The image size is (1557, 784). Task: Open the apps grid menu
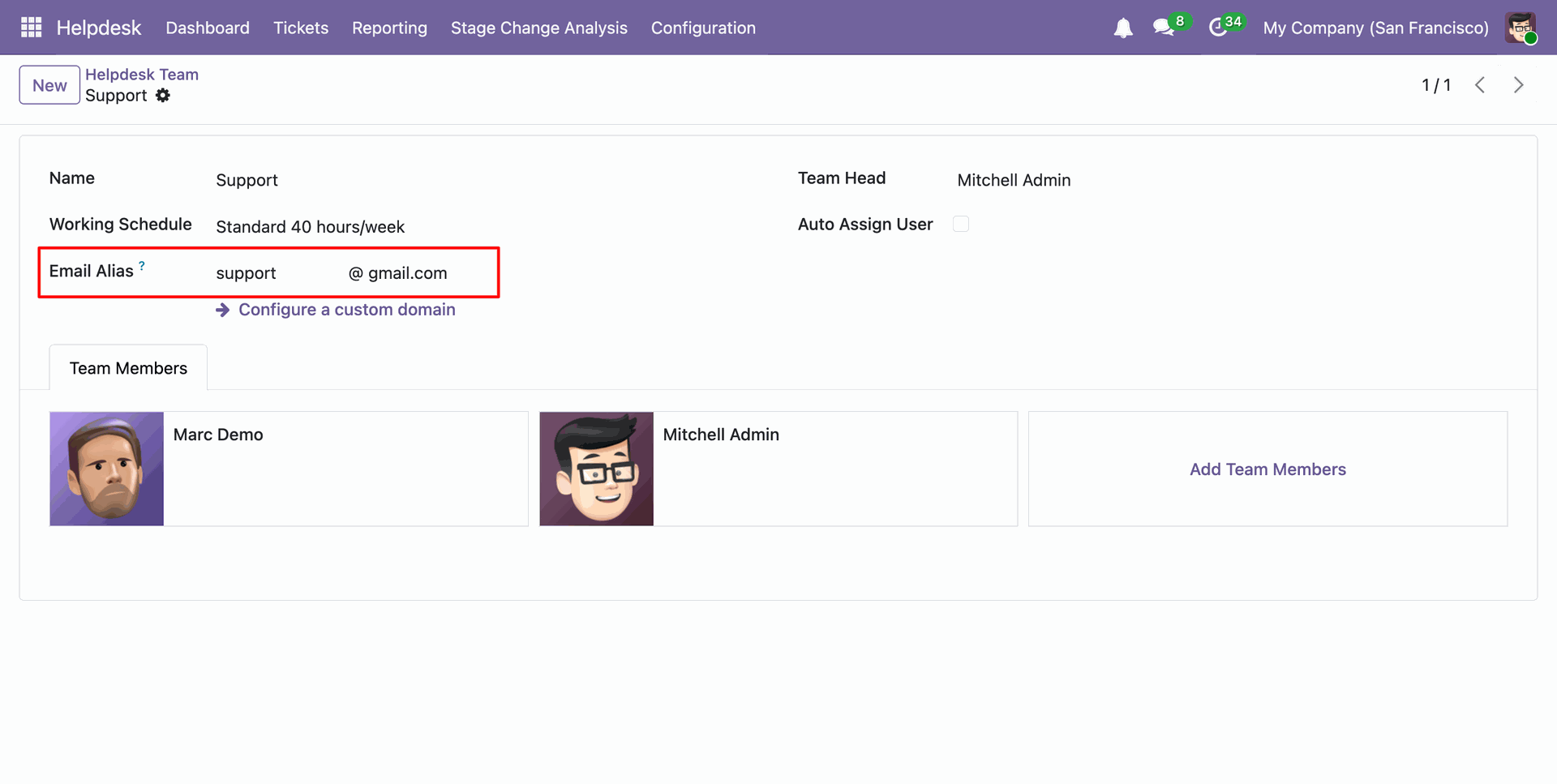(31, 28)
